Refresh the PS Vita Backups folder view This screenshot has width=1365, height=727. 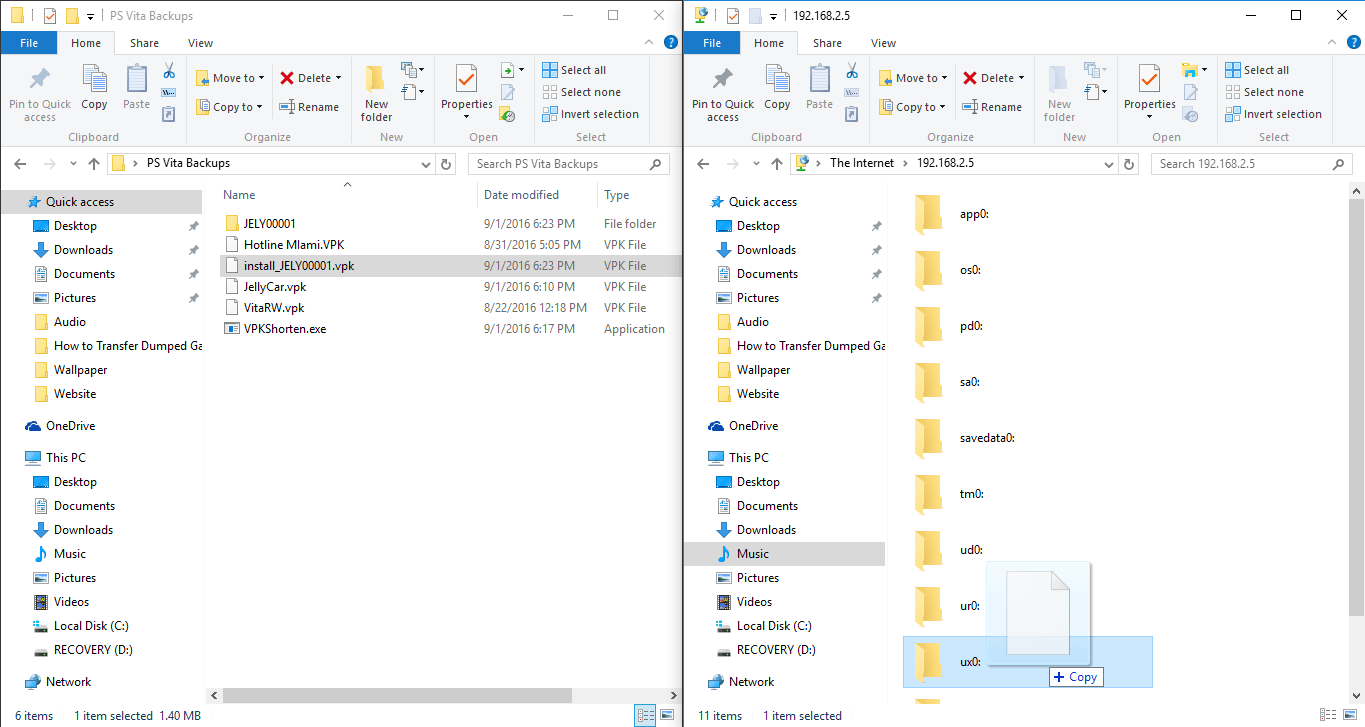(446, 164)
